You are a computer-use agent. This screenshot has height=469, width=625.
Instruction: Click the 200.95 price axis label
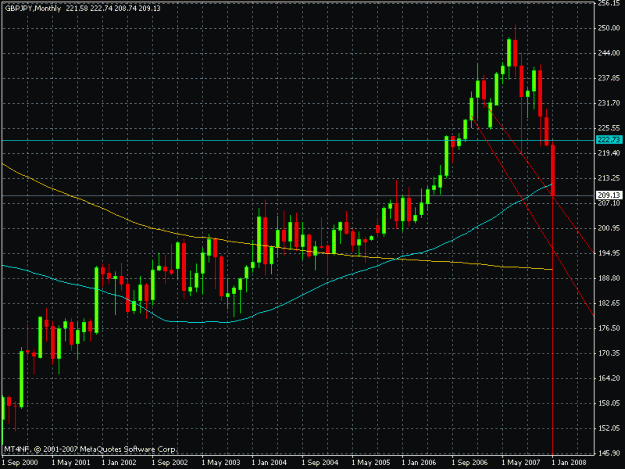tap(609, 228)
